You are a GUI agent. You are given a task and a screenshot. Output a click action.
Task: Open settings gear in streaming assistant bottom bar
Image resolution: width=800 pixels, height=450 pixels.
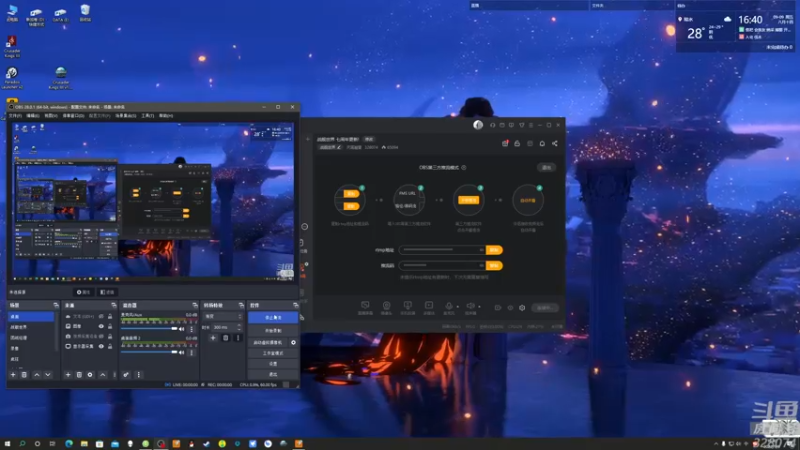coord(522,308)
